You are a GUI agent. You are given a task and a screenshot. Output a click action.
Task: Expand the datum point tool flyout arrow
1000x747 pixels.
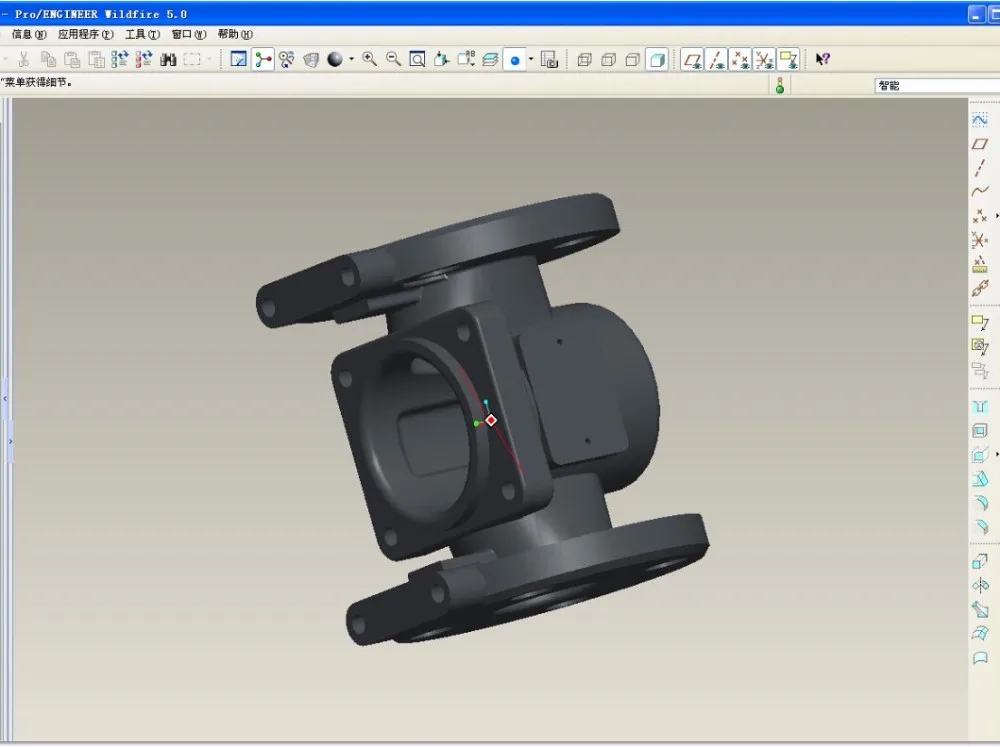(x=996, y=216)
